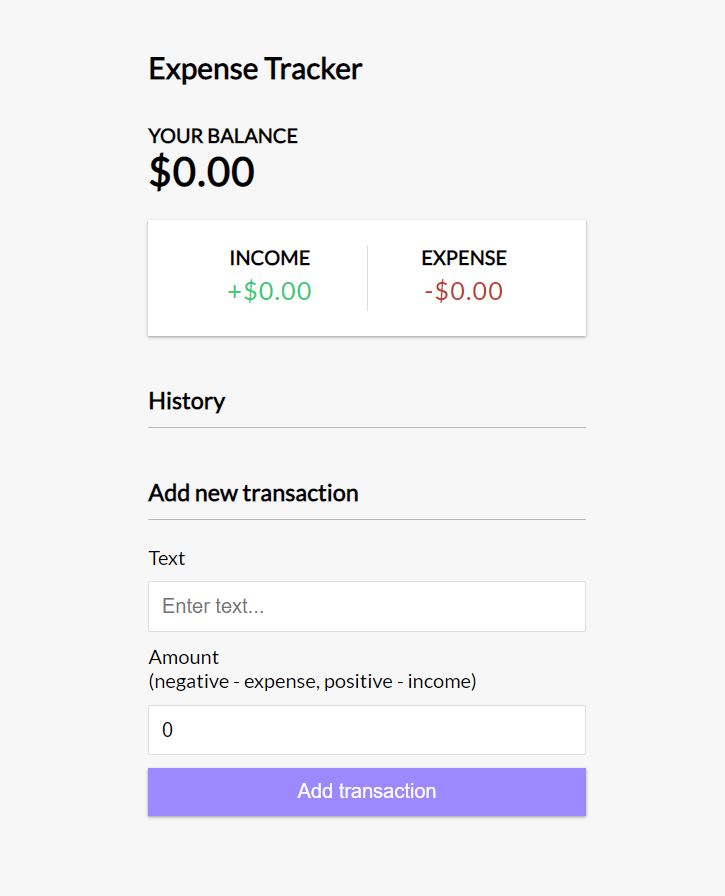Screen dimensions: 725x896
Task: Select the red -$0.00 expense amount
Action: 464,292
